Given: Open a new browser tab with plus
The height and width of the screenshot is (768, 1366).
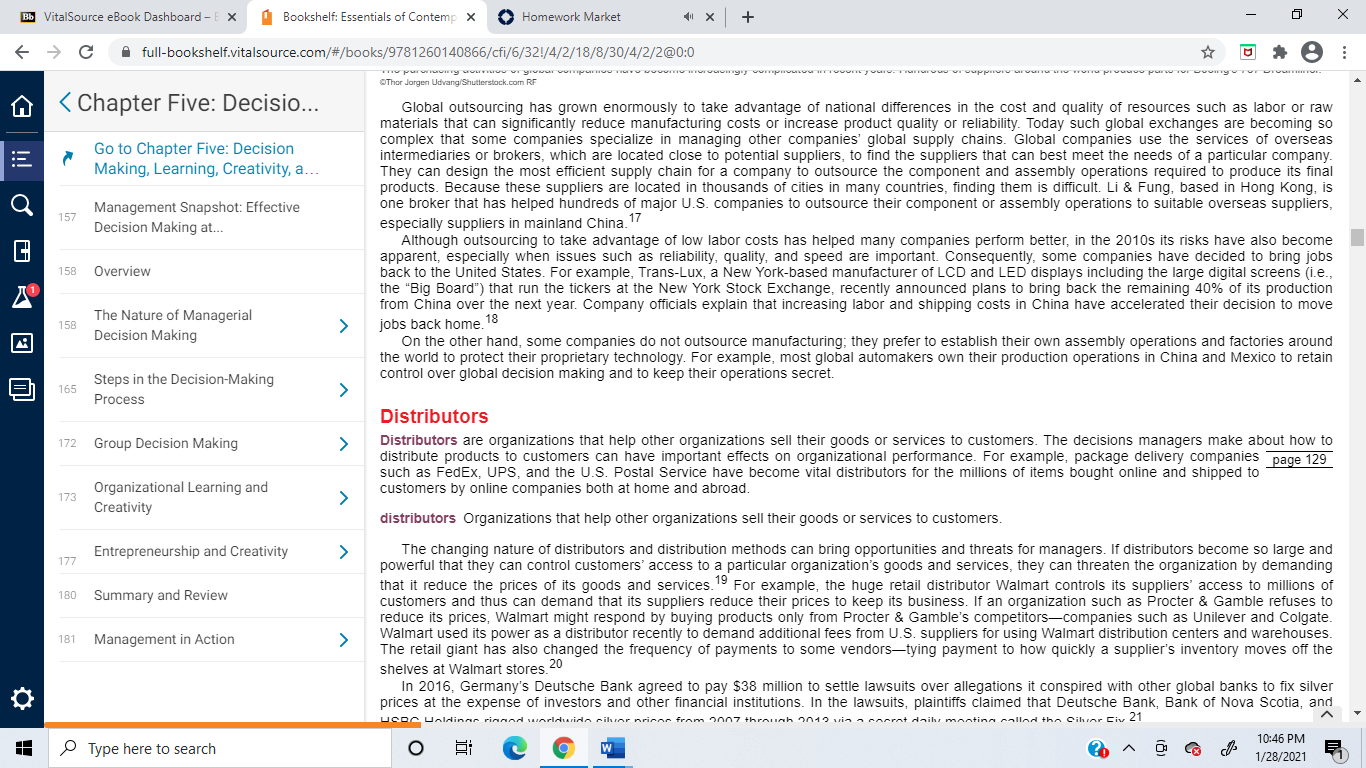Looking at the screenshot, I should 748,17.
